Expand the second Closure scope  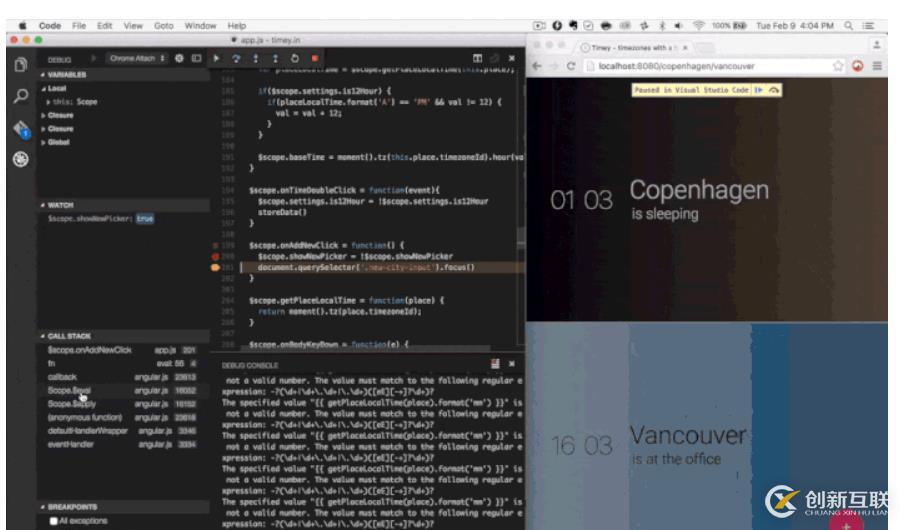click(x=57, y=129)
